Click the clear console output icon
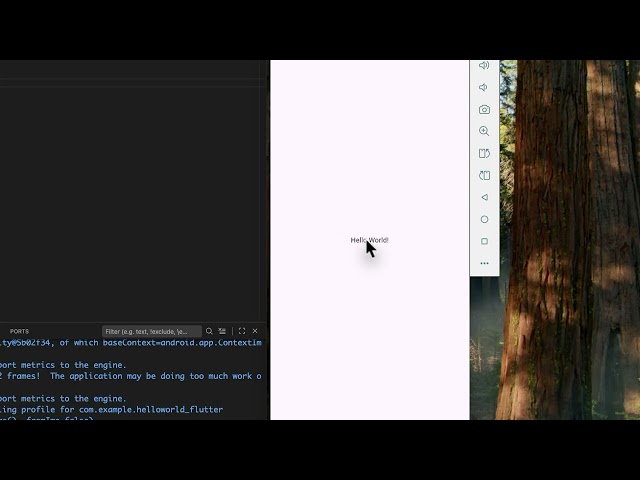Image resolution: width=640 pixels, height=480 pixels. point(222,331)
